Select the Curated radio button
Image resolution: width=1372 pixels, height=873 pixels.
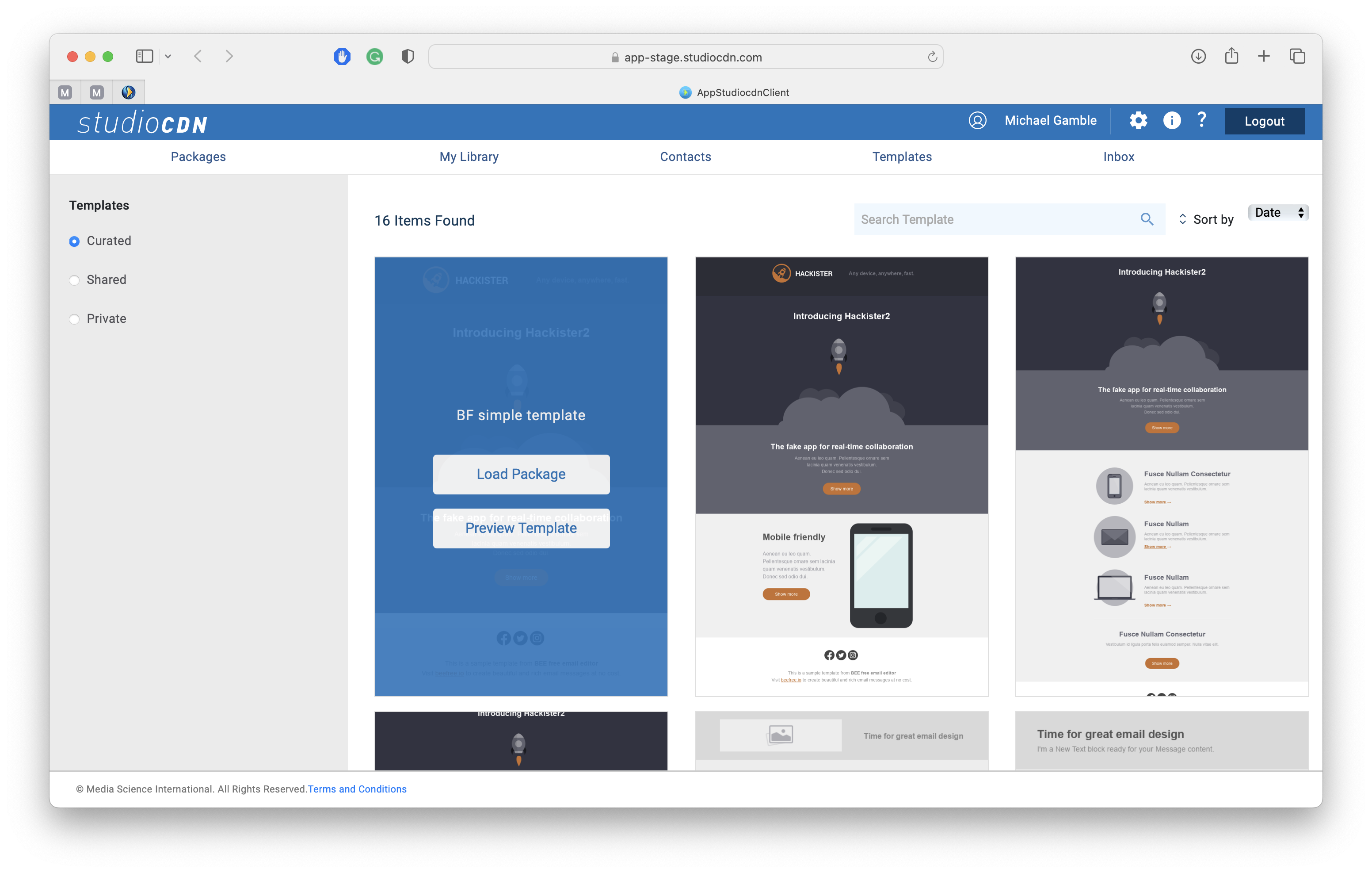click(x=74, y=241)
